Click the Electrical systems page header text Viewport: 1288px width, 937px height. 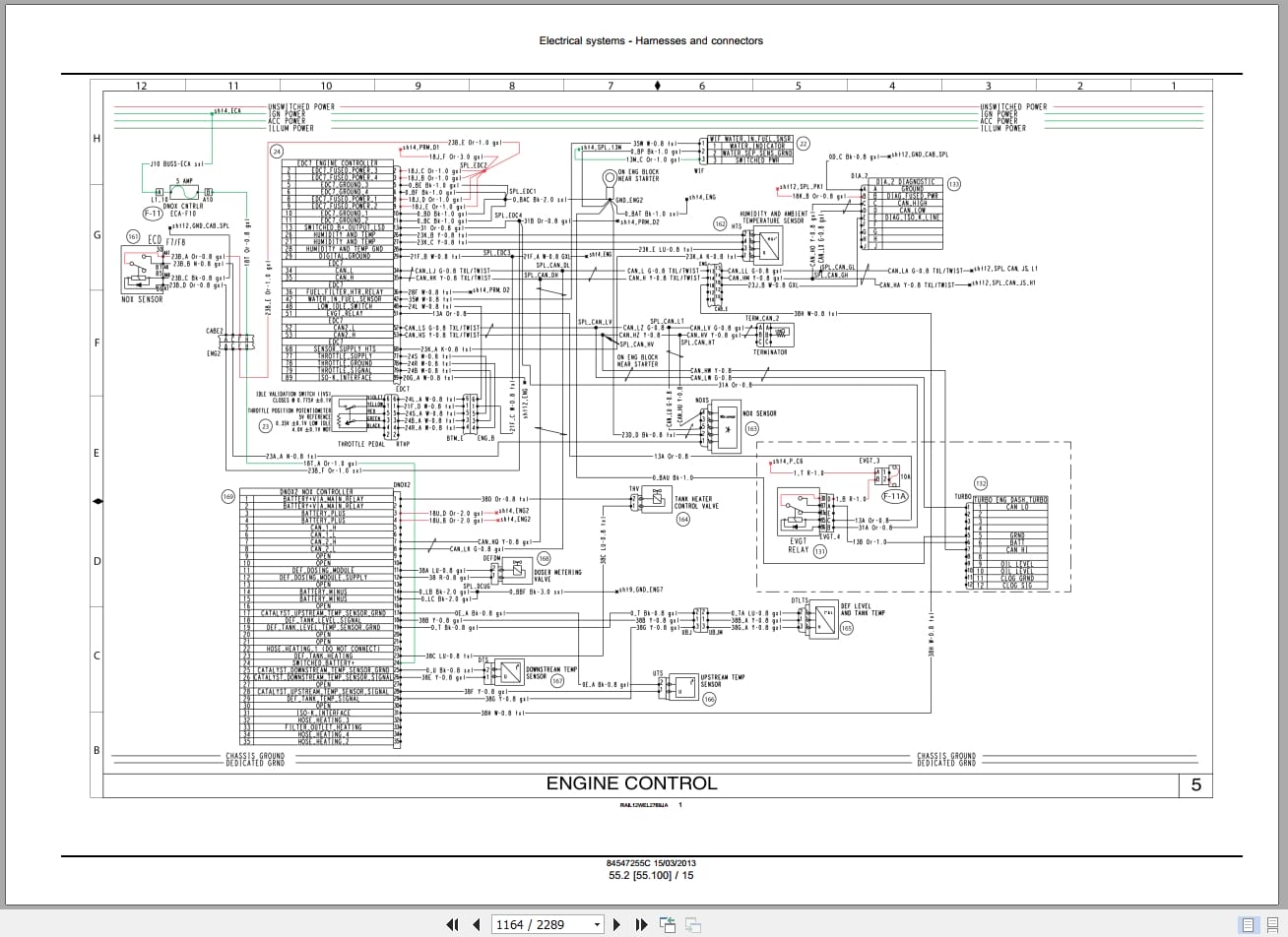[651, 40]
